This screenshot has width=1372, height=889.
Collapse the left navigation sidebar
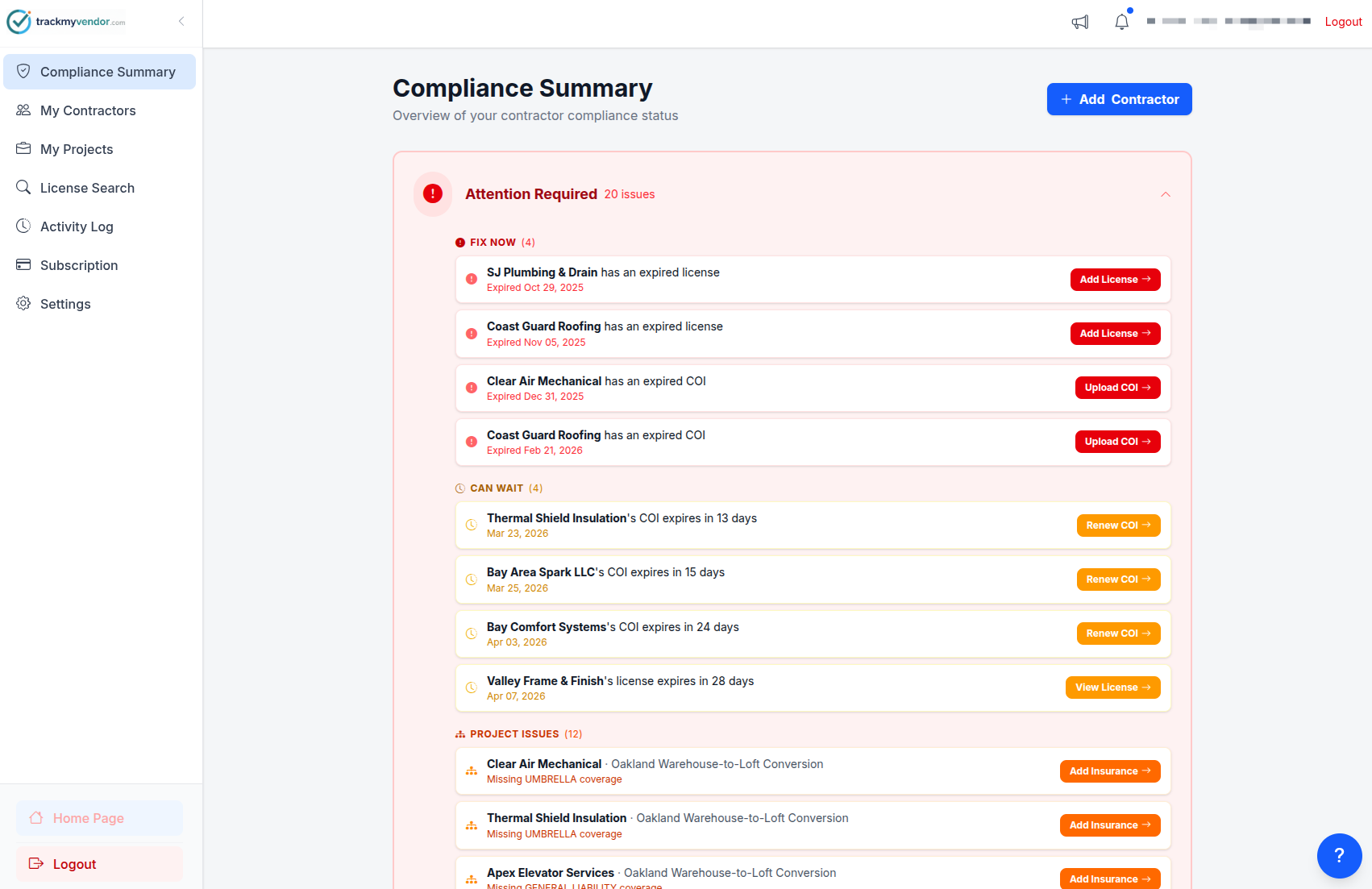[181, 22]
